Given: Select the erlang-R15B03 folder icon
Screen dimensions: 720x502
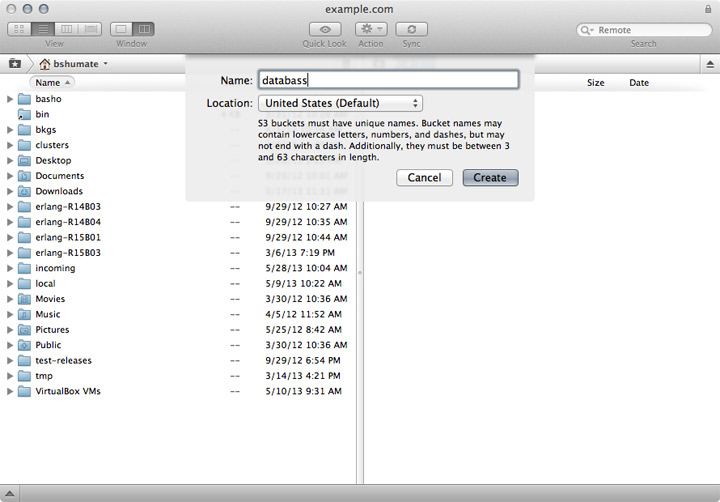Looking at the screenshot, I should click(24, 253).
